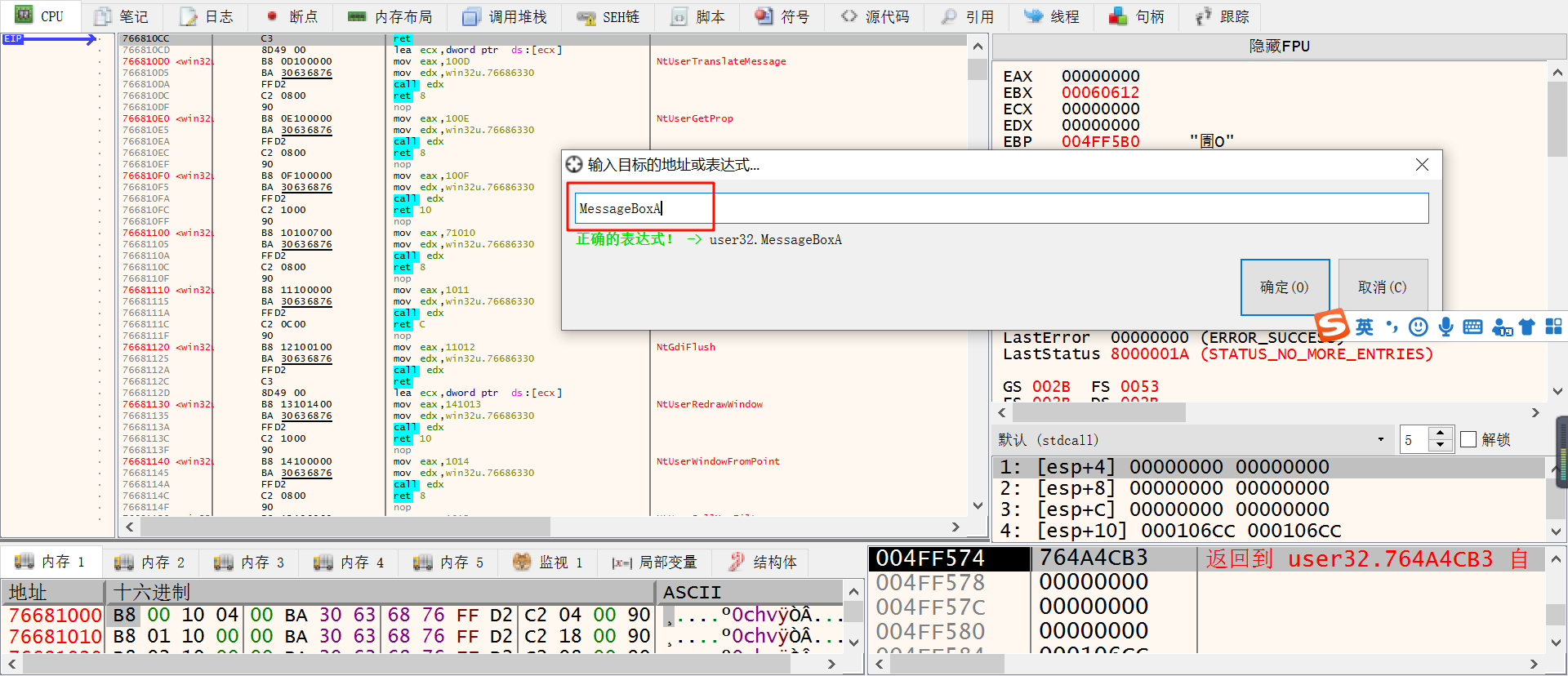Image resolution: width=1568 pixels, height=676 pixels.
Task: Switch to the 日志 log tab
Action: [206, 16]
